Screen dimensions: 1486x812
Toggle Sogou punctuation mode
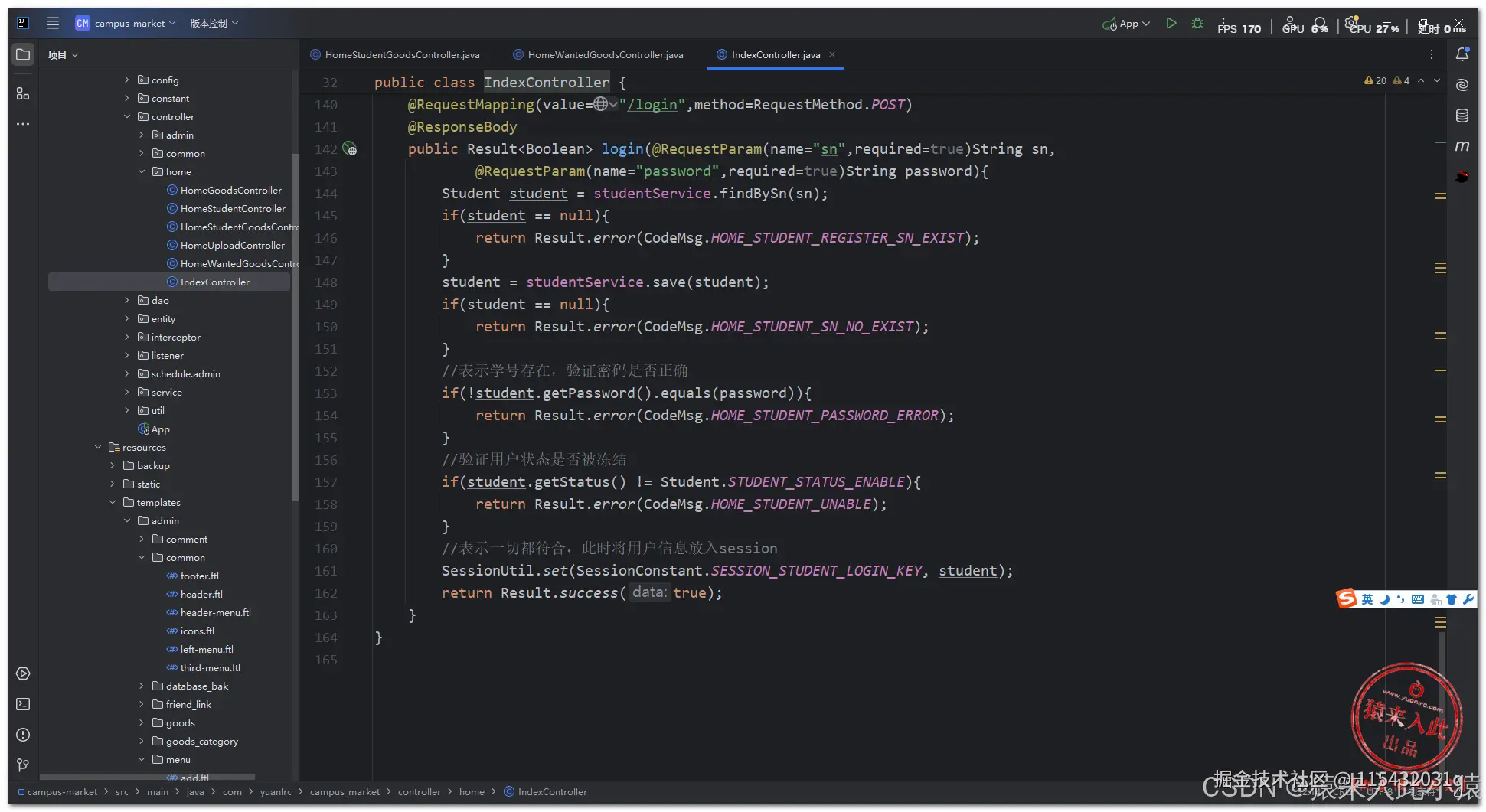point(1400,599)
